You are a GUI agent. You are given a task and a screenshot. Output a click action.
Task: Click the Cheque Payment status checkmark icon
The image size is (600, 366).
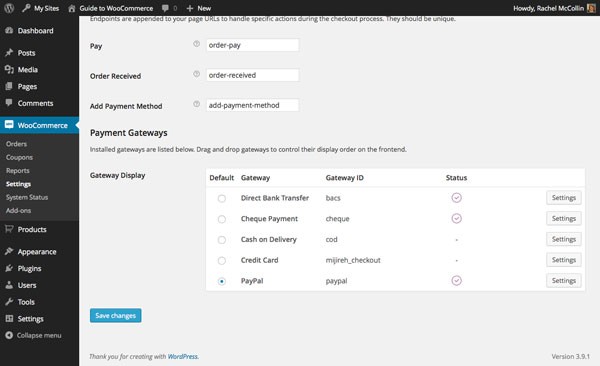pyautogui.click(x=457, y=219)
